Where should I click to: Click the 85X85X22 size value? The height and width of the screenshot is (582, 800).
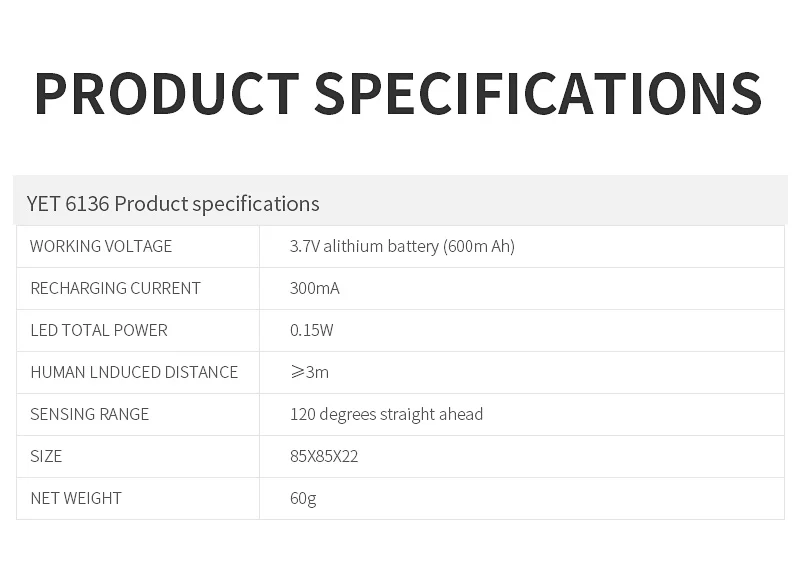coord(324,456)
